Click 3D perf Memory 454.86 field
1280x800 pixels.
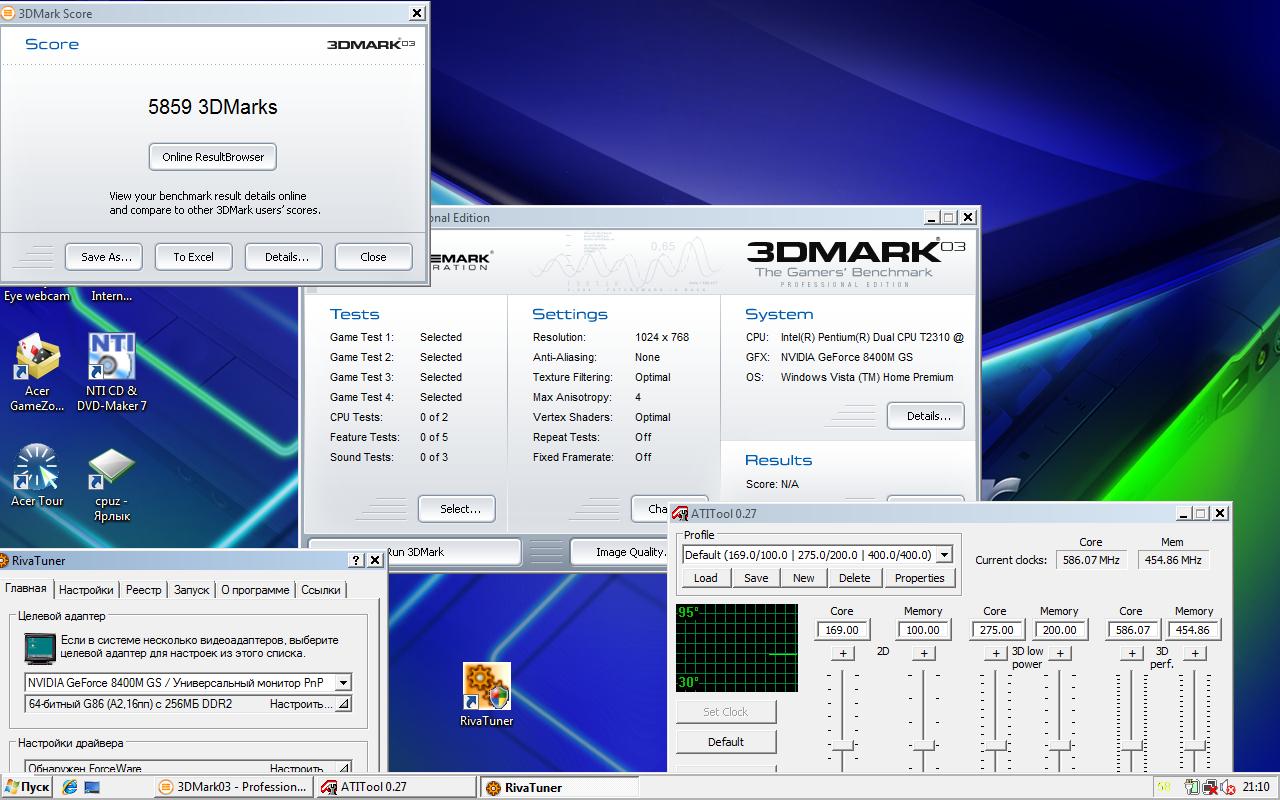[x=1194, y=630]
